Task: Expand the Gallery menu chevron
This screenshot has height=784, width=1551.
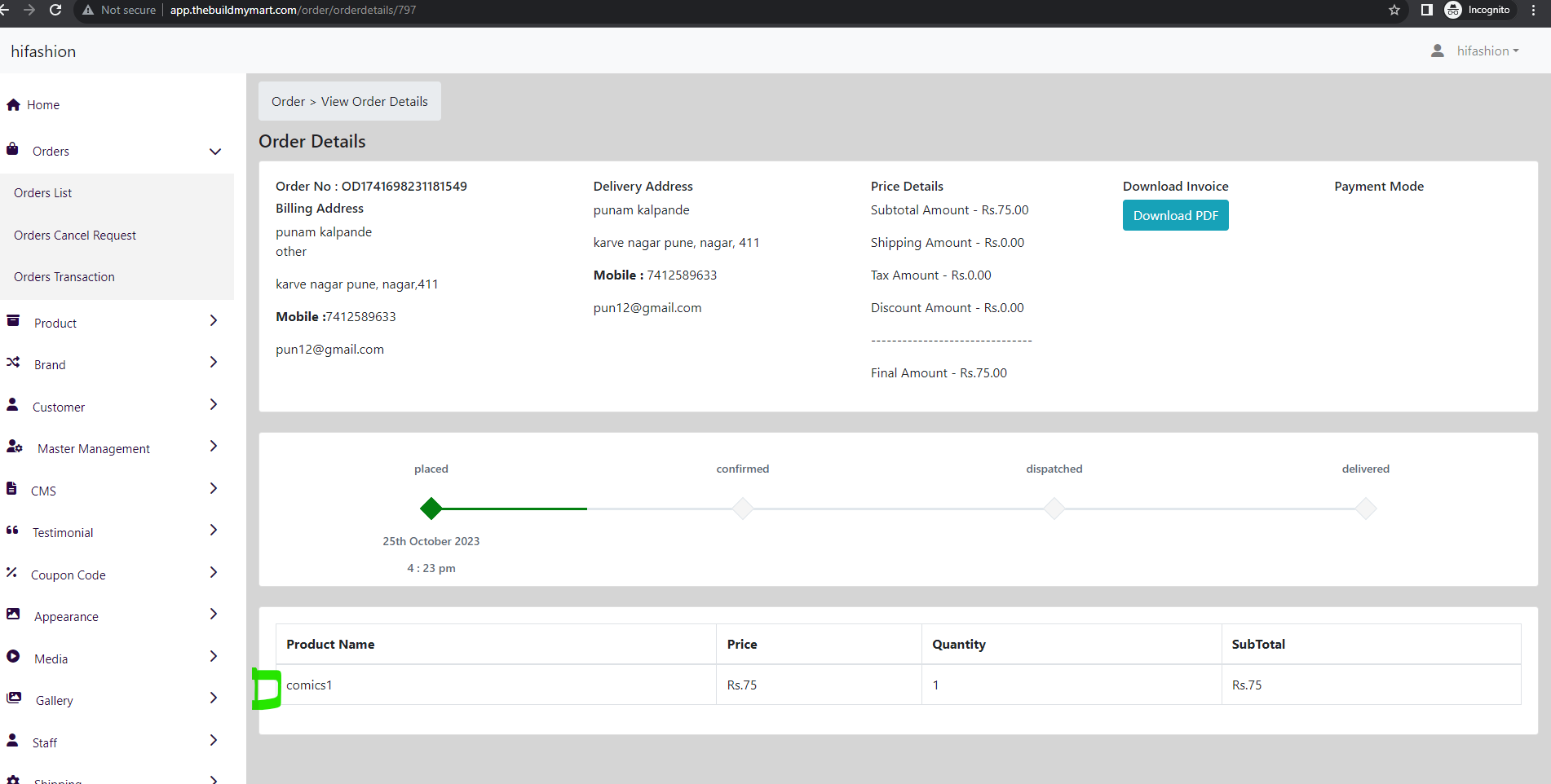Action: 214,698
